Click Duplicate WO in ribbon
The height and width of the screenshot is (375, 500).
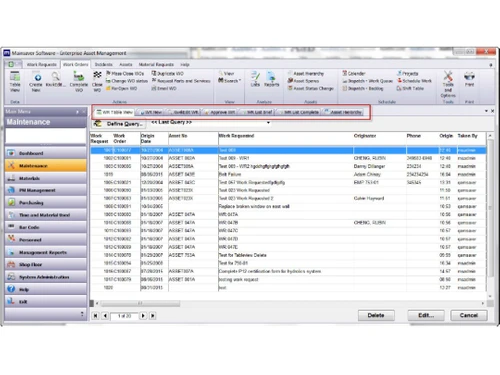pos(168,73)
